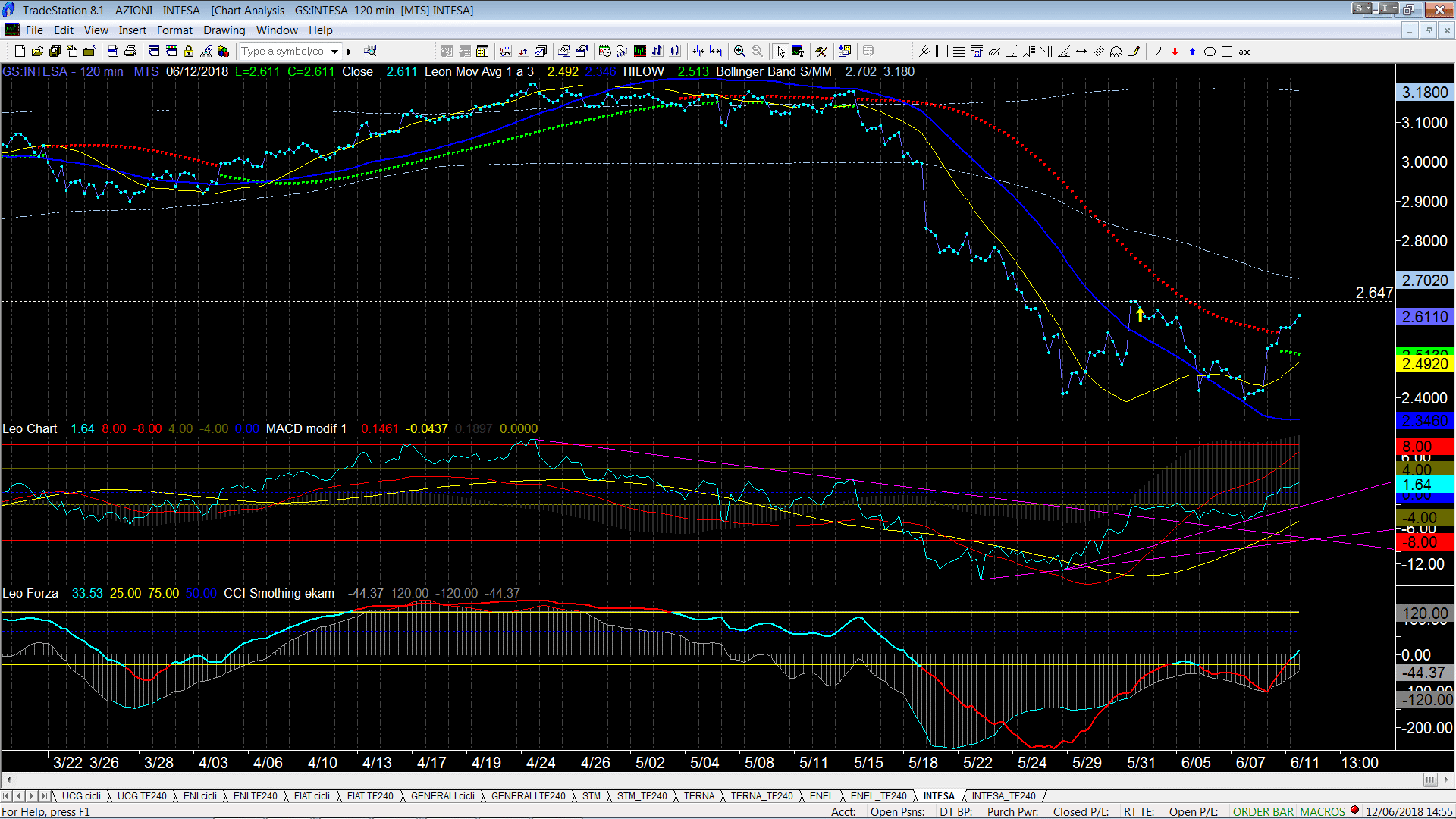This screenshot has height=819, width=1456.
Task: Switch to the ENI cicli tab
Action: click(x=200, y=796)
